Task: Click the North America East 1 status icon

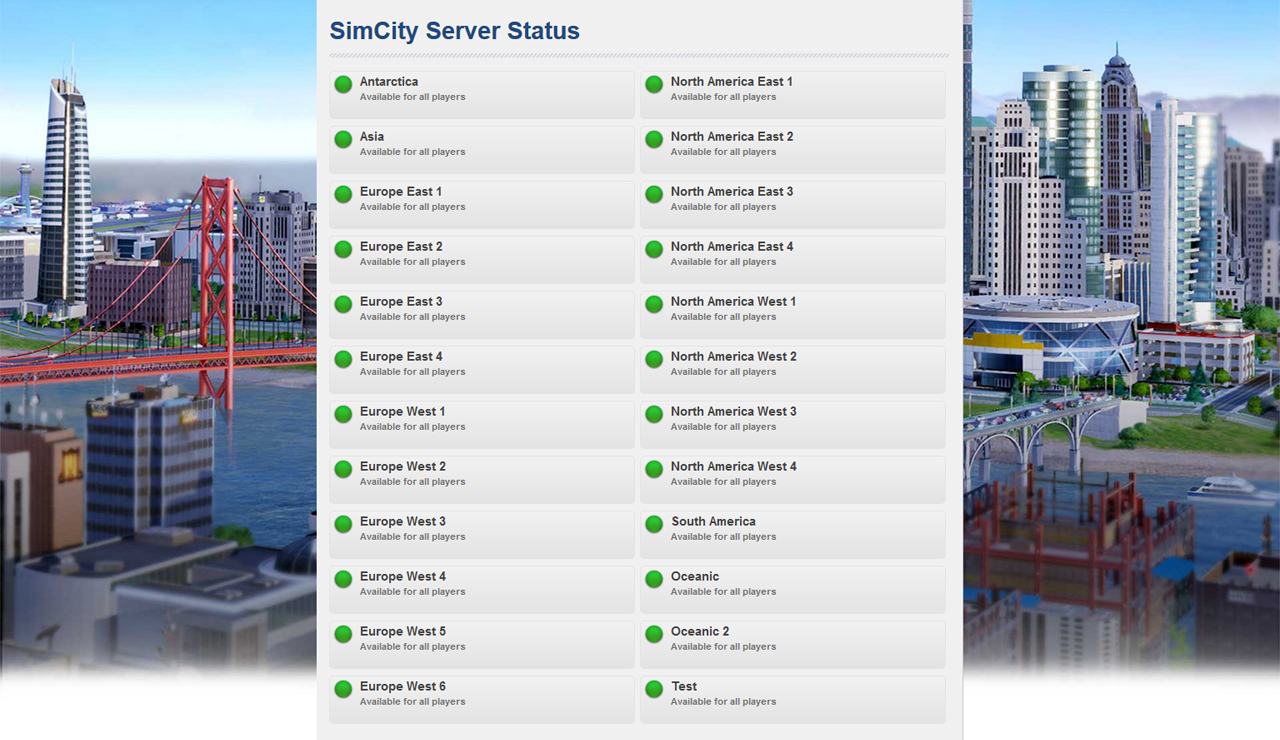Action: pos(654,84)
